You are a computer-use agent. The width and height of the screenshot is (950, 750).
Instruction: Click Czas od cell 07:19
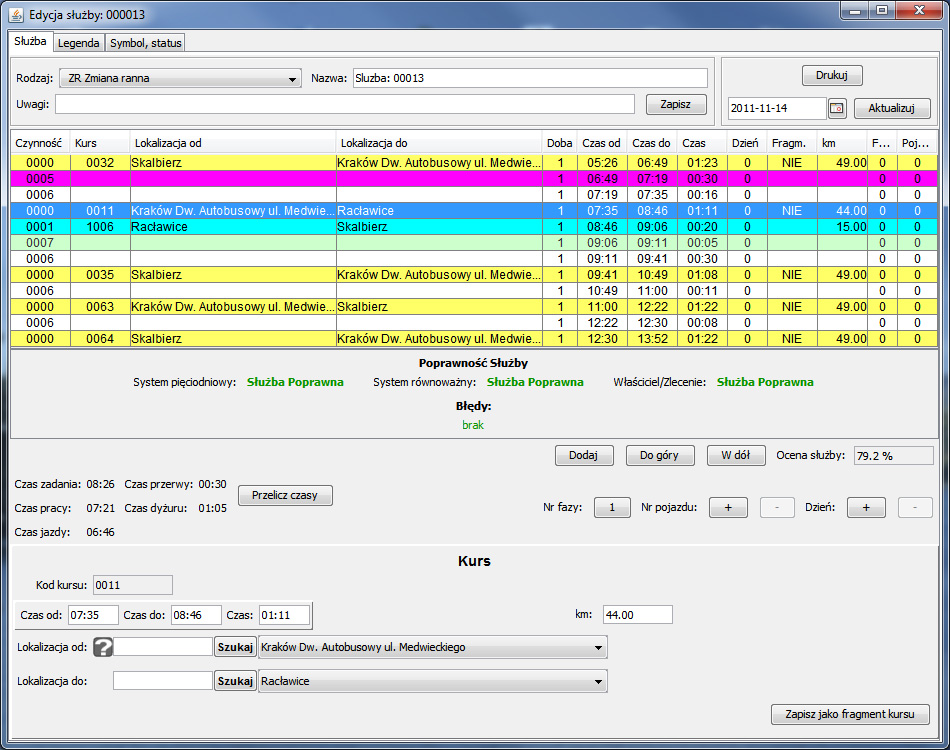point(602,194)
